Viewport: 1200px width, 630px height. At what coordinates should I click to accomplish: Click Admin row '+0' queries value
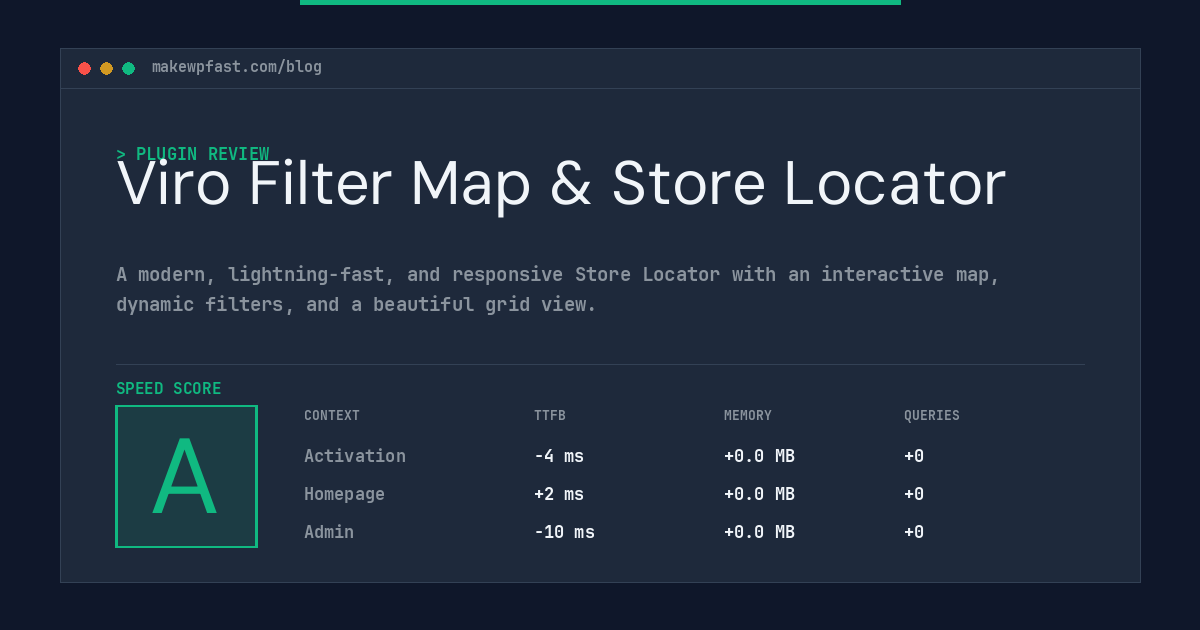click(x=914, y=532)
